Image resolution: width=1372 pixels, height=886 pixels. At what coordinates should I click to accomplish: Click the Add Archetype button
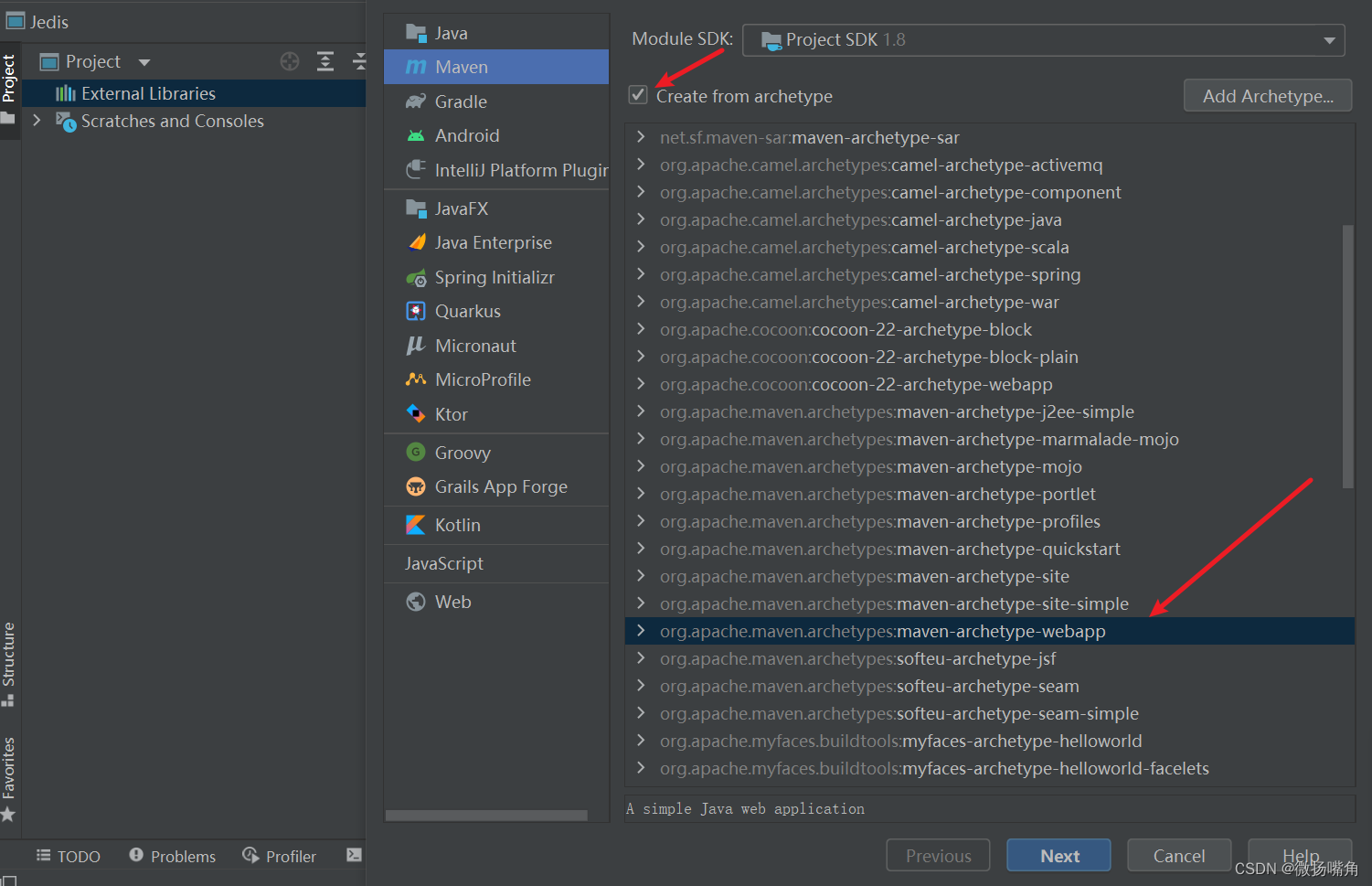1267,96
